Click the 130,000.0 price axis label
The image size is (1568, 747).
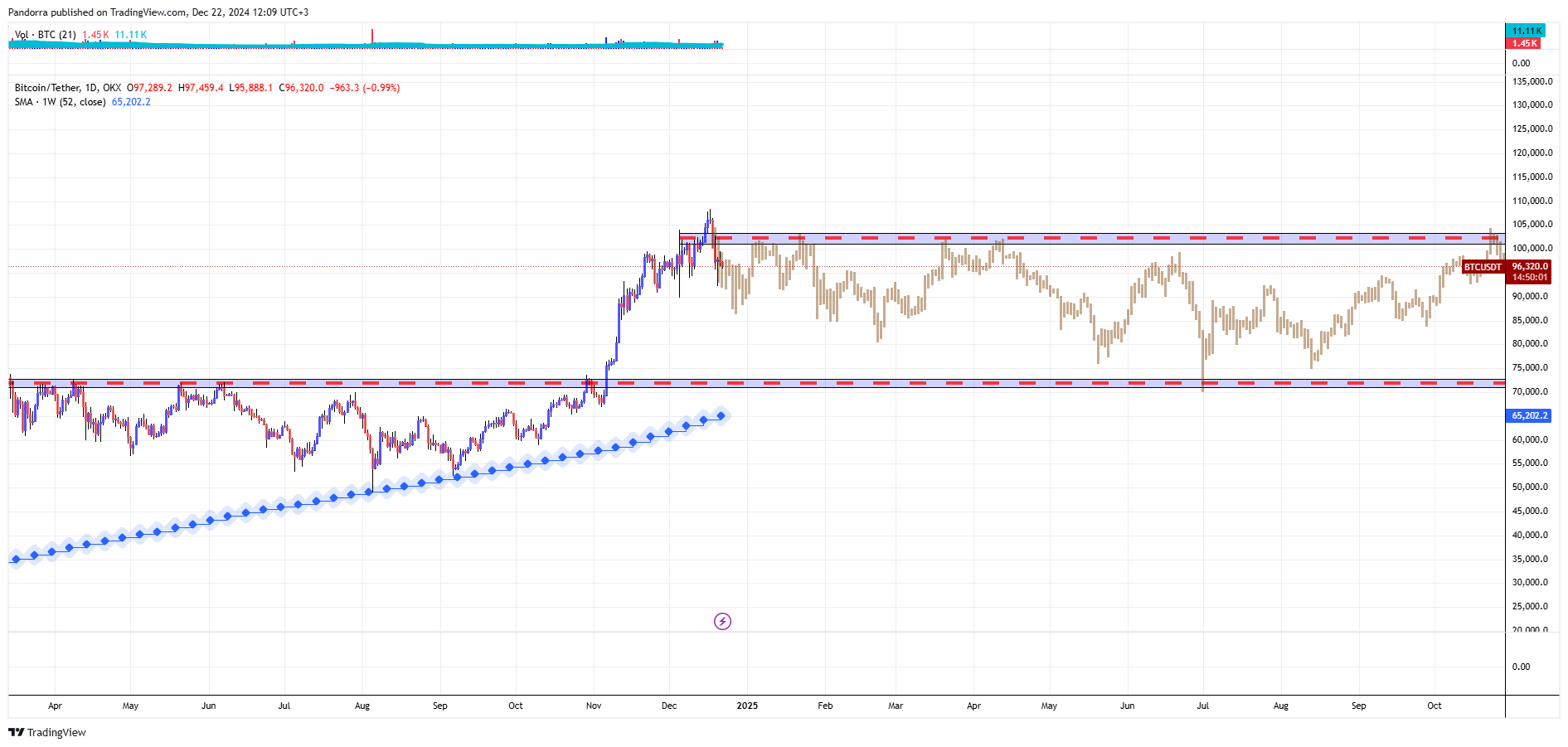pos(1532,104)
